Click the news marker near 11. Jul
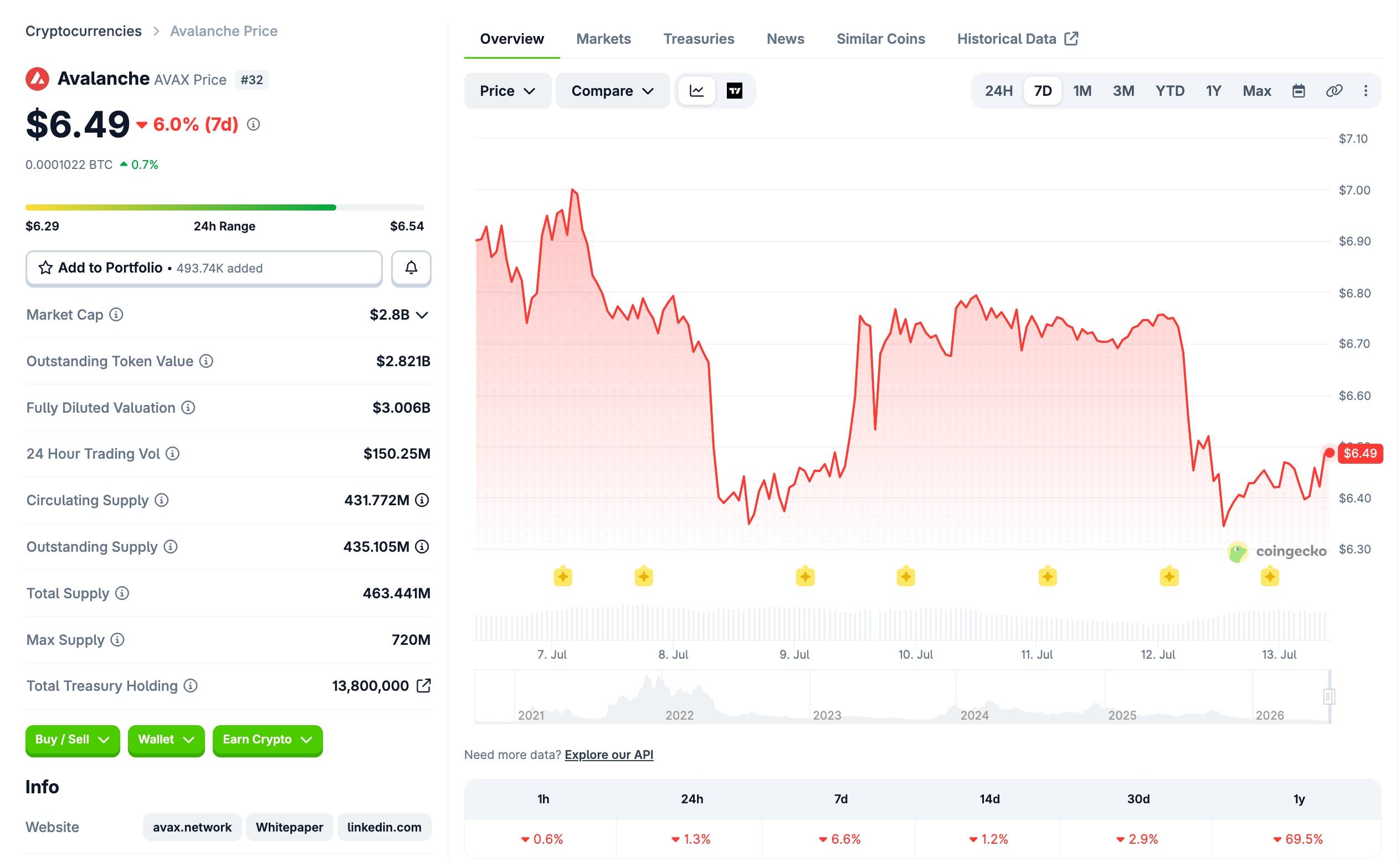Screen dimensions: 1400x862 coord(1048,577)
